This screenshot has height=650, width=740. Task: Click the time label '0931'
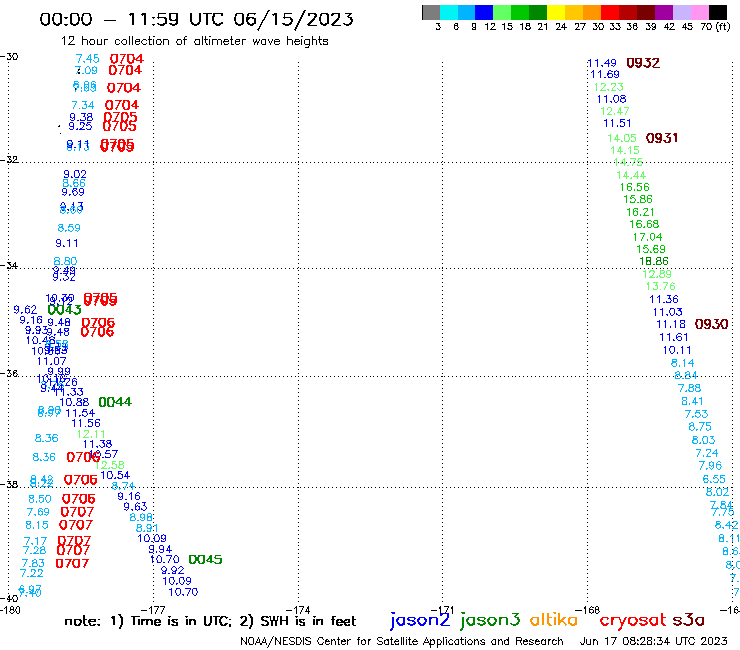[x=662, y=138]
